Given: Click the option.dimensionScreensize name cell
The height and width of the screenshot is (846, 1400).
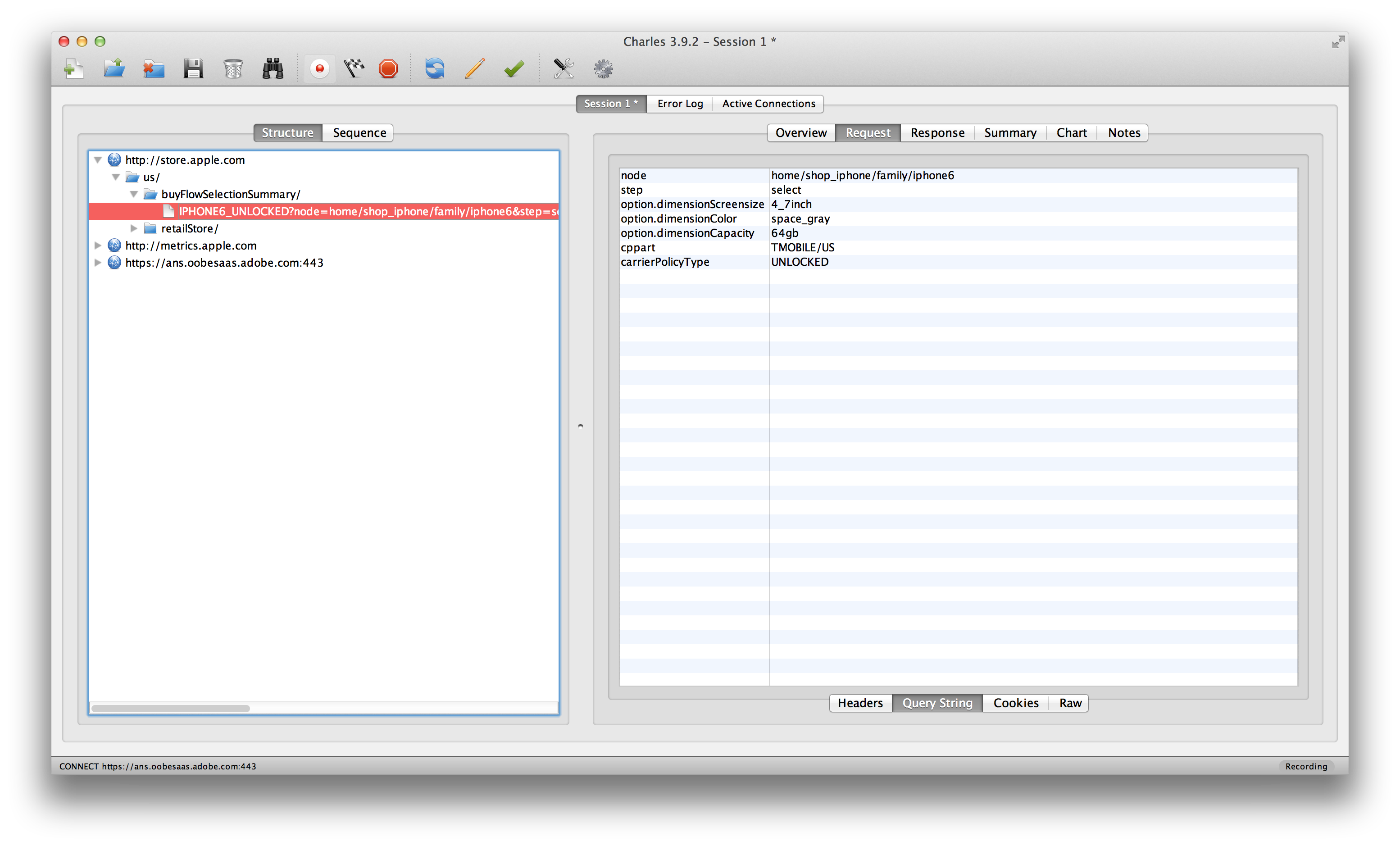Looking at the screenshot, I should click(694, 205).
